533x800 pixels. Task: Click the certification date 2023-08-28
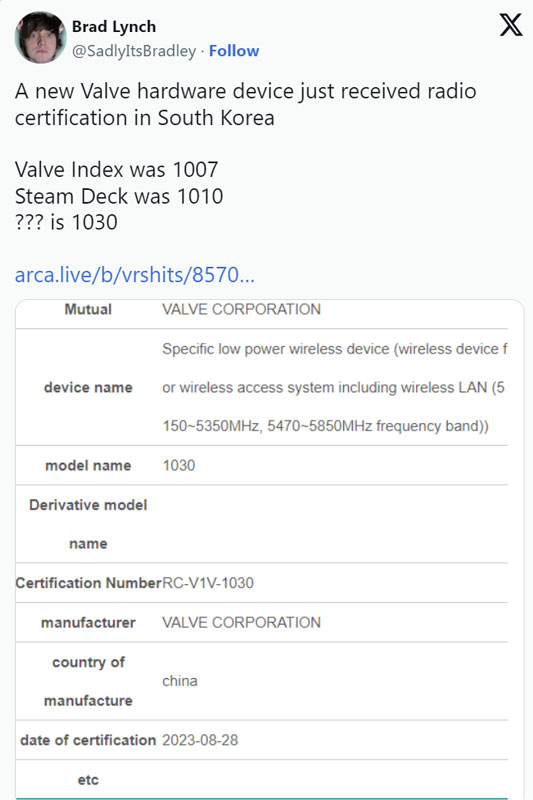tap(200, 740)
